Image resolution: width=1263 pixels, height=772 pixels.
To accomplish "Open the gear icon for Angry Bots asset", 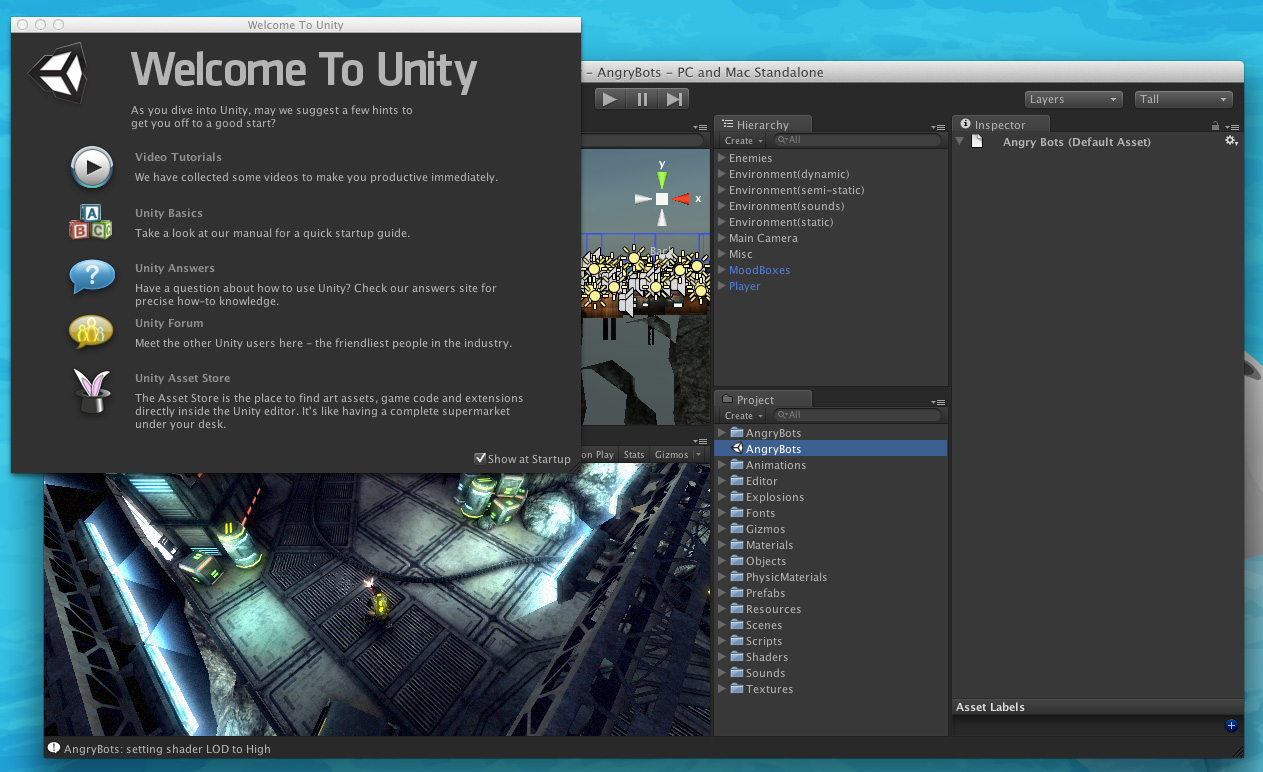I will [x=1231, y=141].
